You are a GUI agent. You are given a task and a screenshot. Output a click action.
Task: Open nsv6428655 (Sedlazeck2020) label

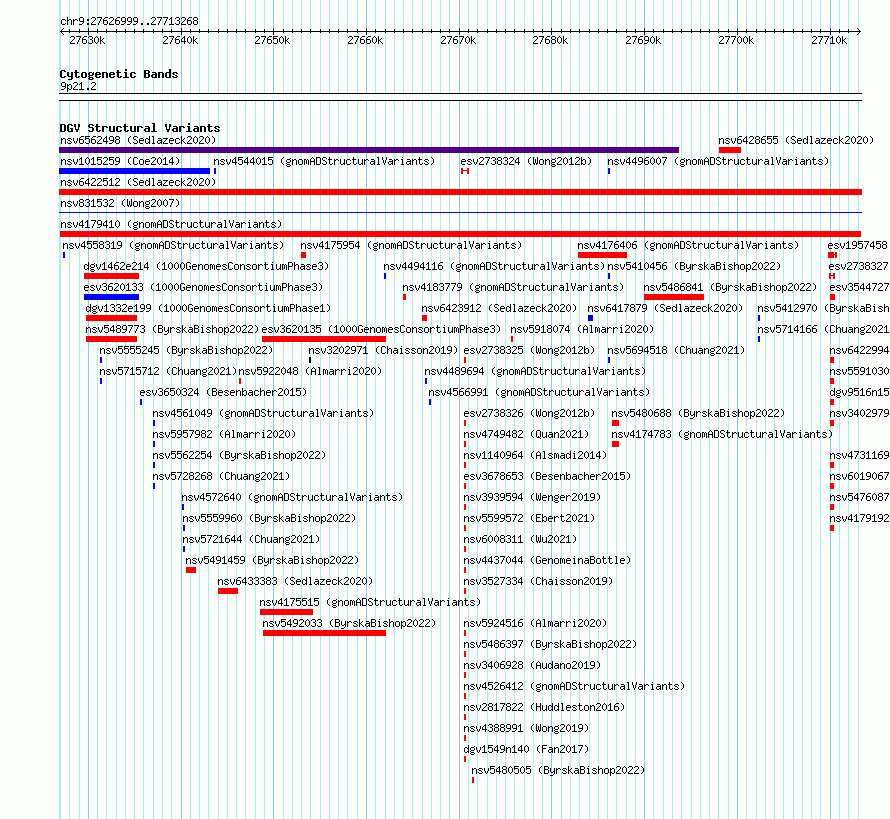pyautogui.click(x=796, y=140)
